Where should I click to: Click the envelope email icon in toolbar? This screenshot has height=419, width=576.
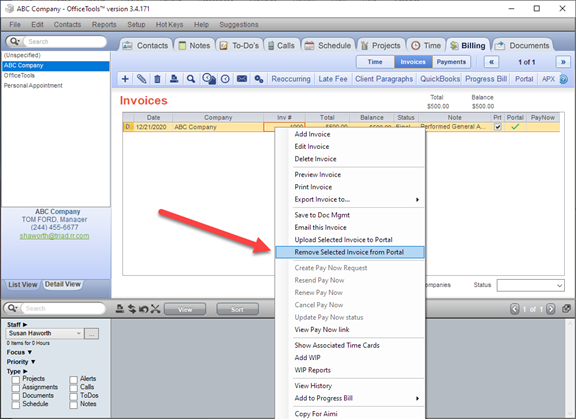(x=242, y=79)
